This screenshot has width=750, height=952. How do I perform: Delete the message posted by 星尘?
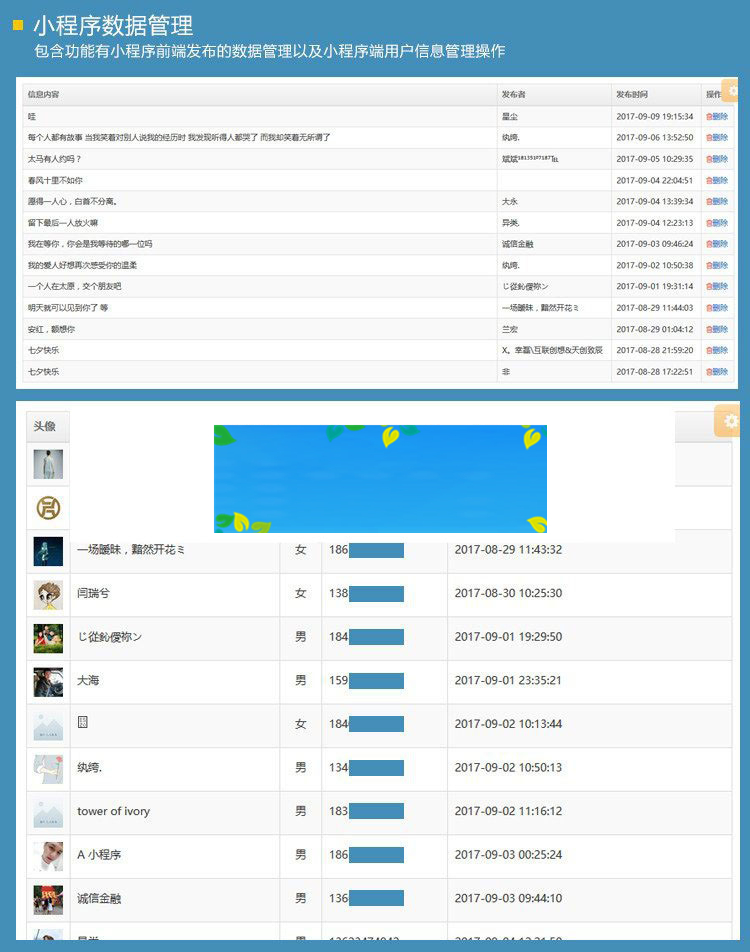pyautogui.click(x=717, y=117)
